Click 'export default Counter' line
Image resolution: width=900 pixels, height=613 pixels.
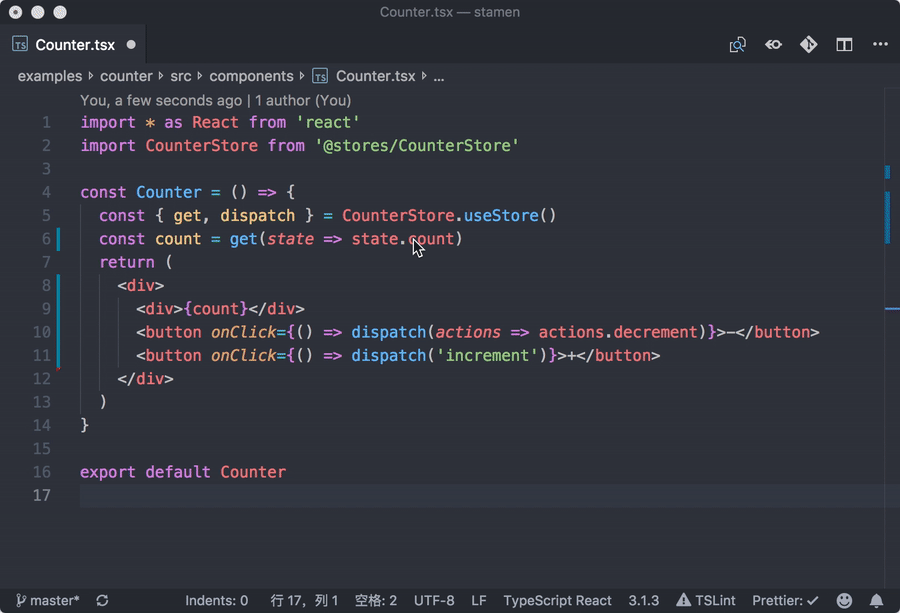tap(183, 472)
